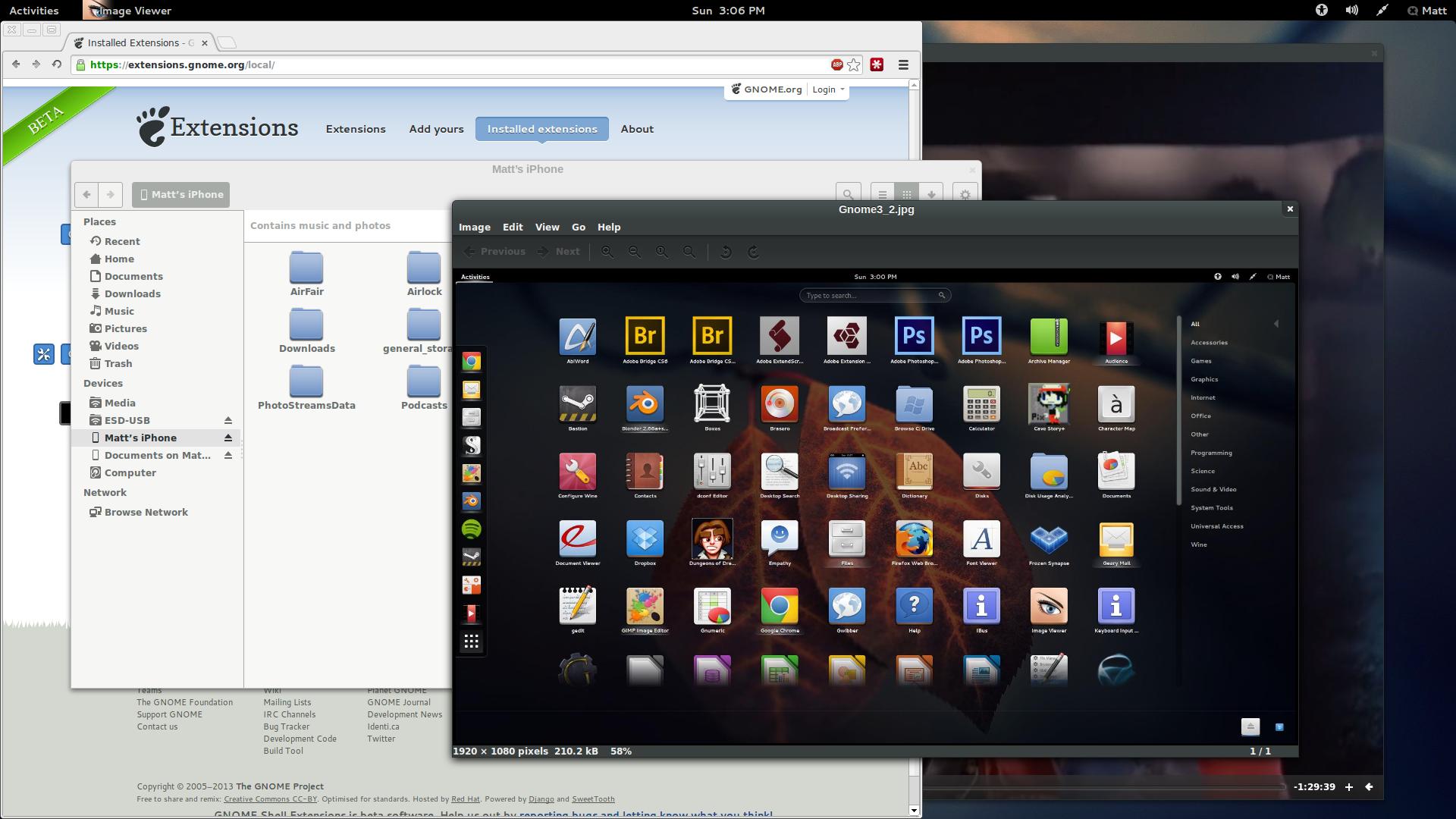Click the zoom in magnifier icon
Screen dimensions: 1456x819
point(607,252)
